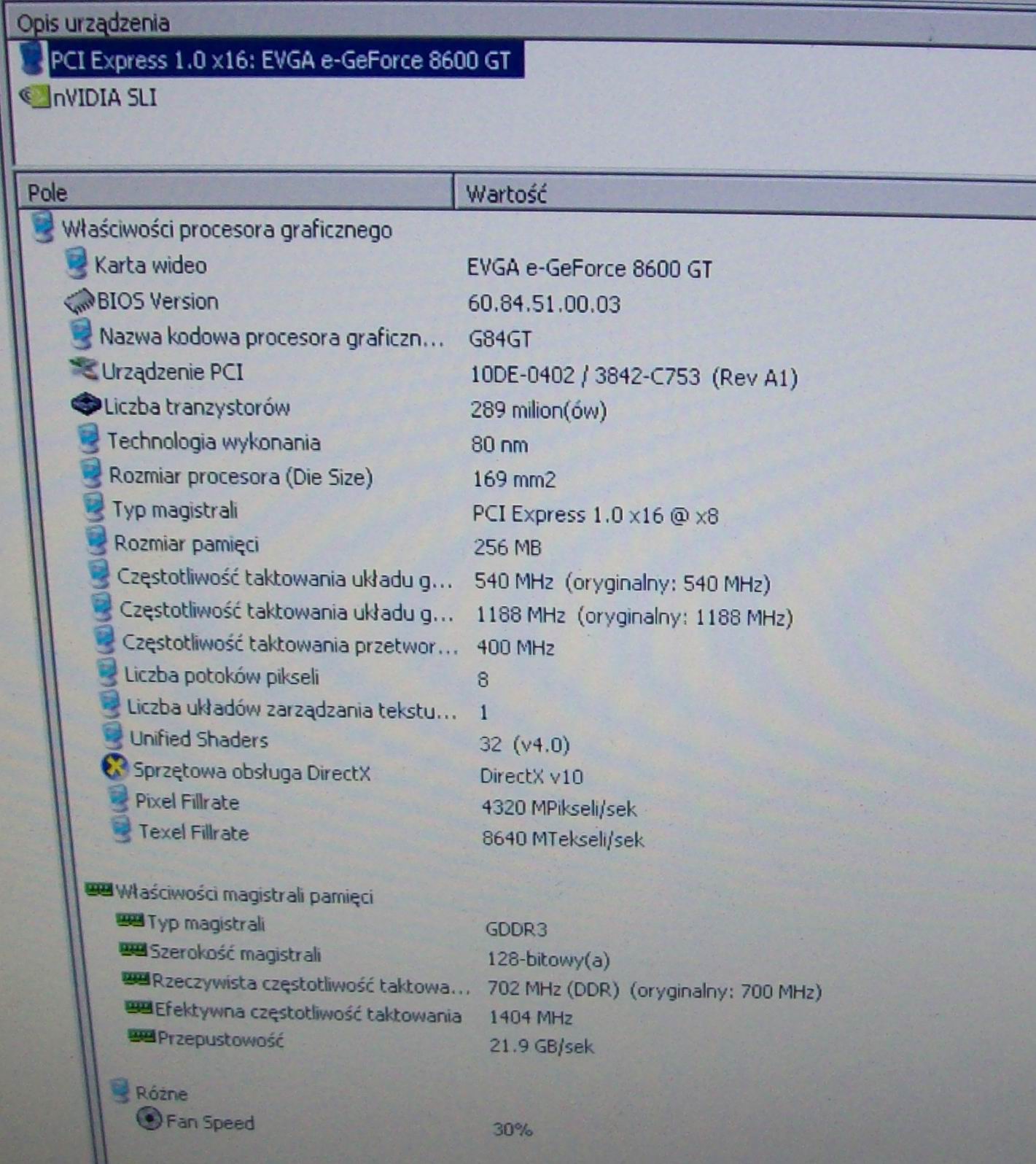Screen dimensions: 1036x1164
Task: Click the memory icon beside Efektywna częstotliwość taktowania
Action: (x=139, y=1009)
